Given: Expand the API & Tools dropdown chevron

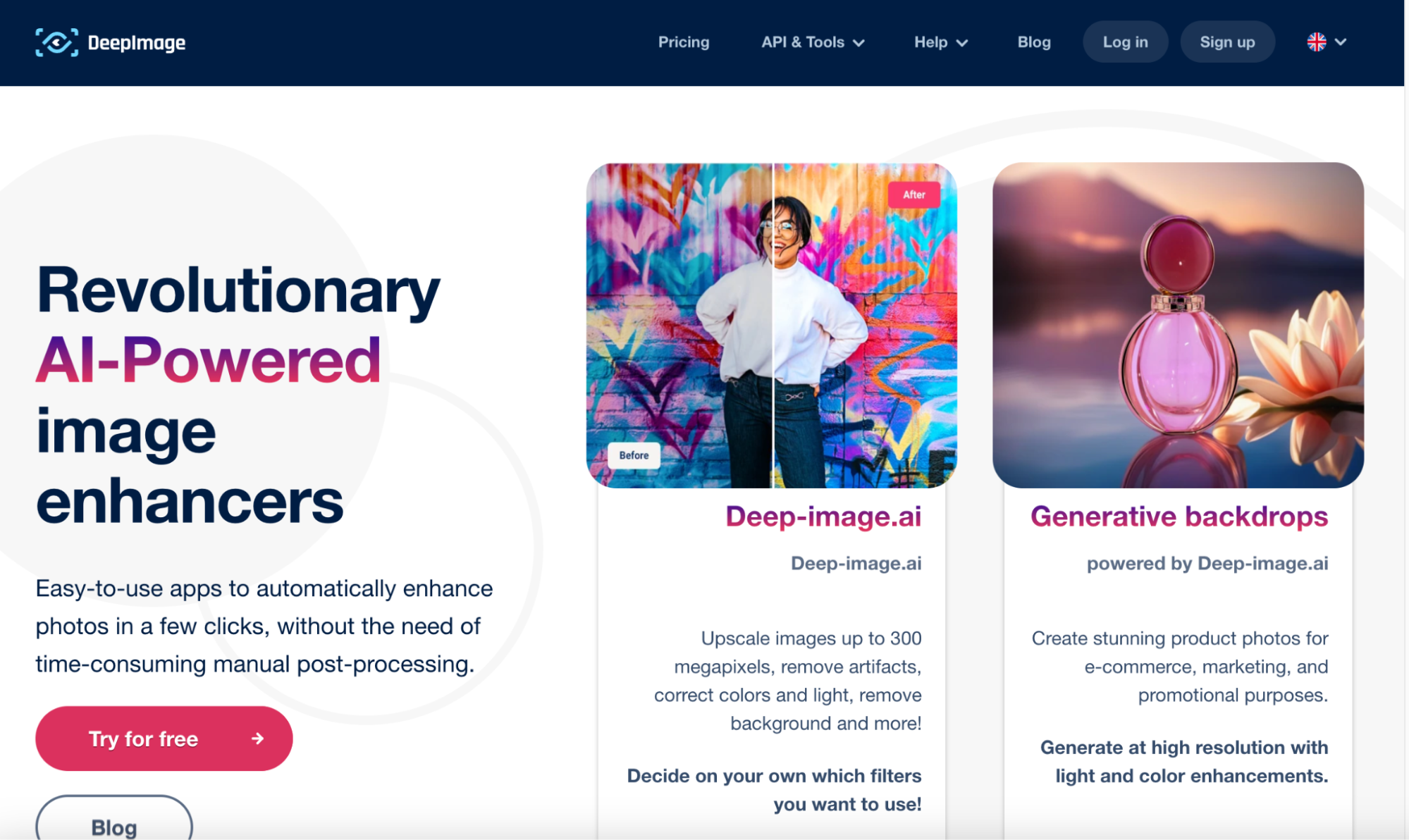Looking at the screenshot, I should 859,43.
